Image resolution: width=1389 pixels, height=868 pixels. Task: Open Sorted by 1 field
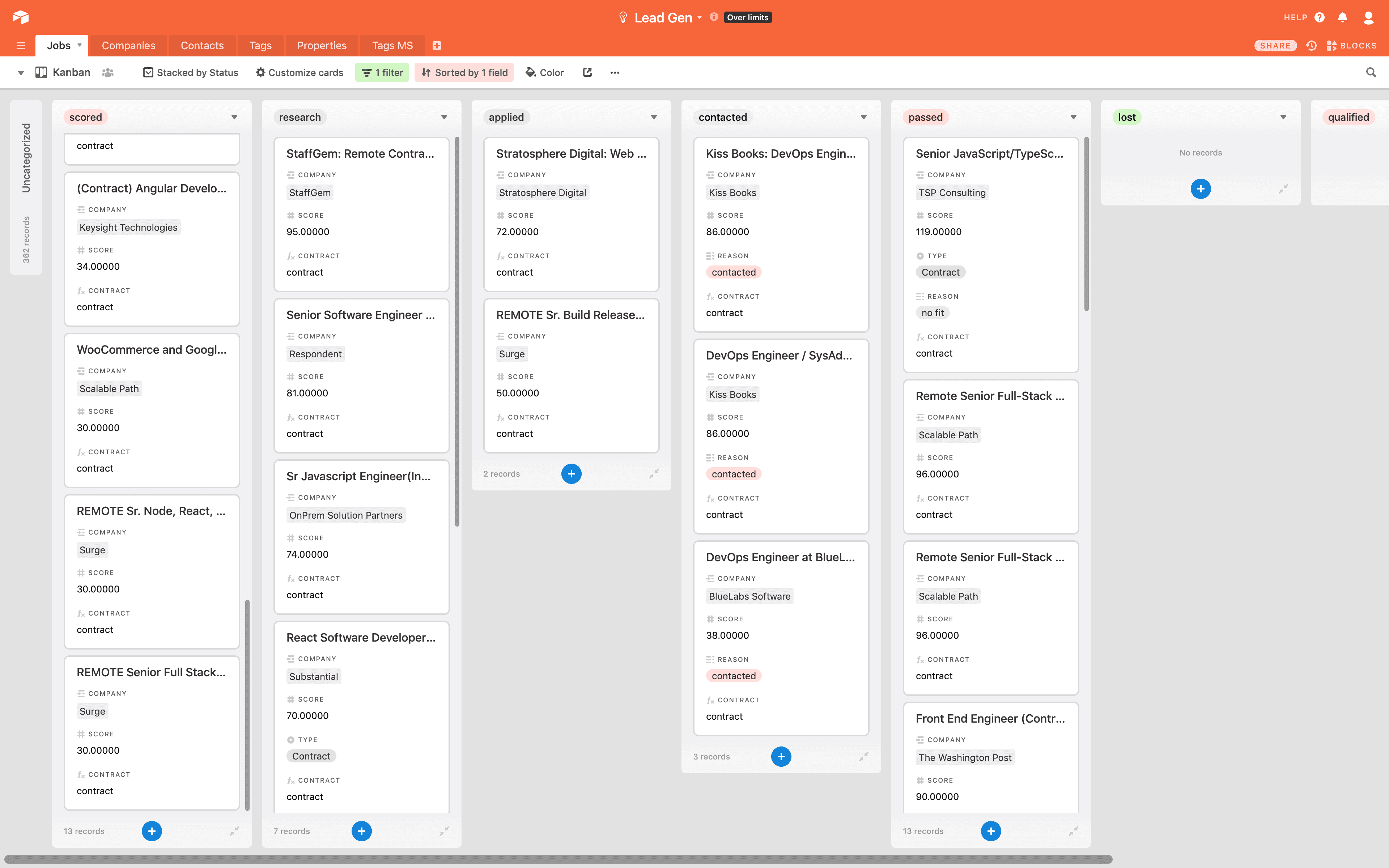click(464, 72)
